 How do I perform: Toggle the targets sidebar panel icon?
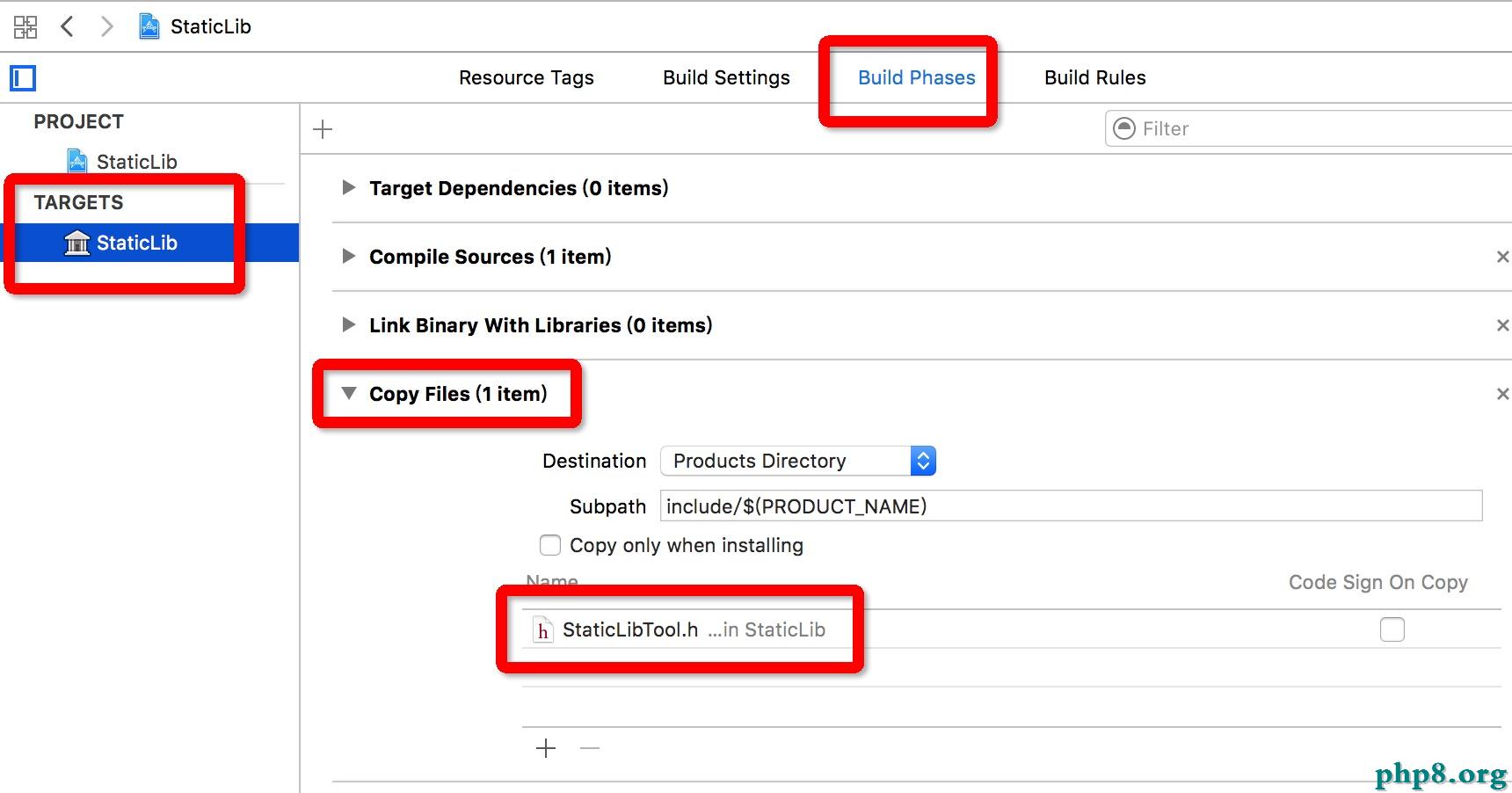[23, 78]
